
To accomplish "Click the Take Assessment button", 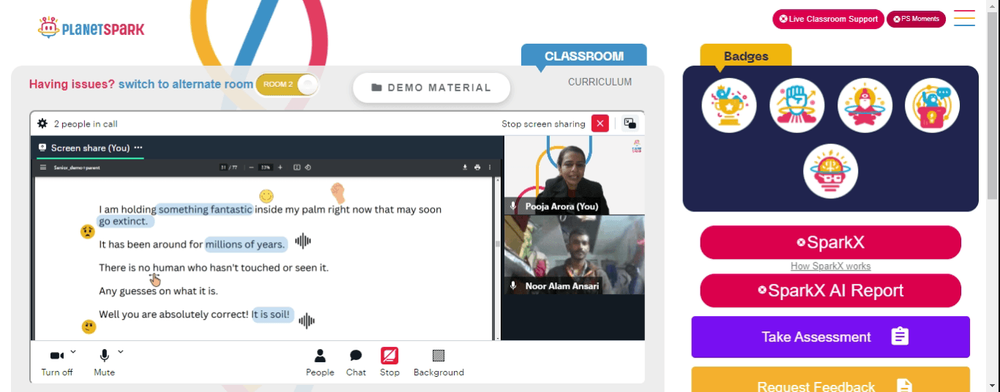I will click(830, 337).
